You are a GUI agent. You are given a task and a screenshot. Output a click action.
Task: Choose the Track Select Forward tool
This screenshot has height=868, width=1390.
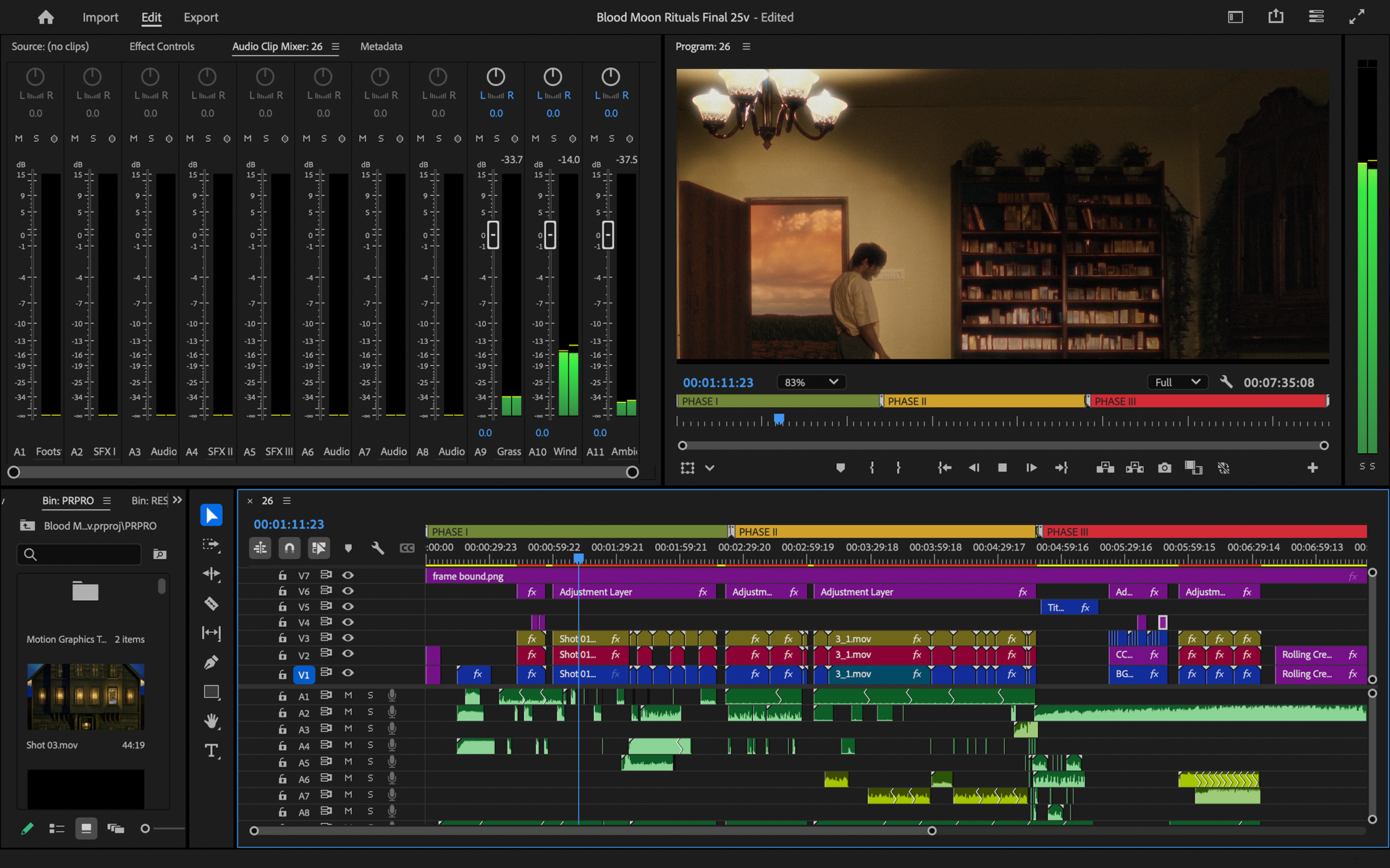[x=211, y=544]
